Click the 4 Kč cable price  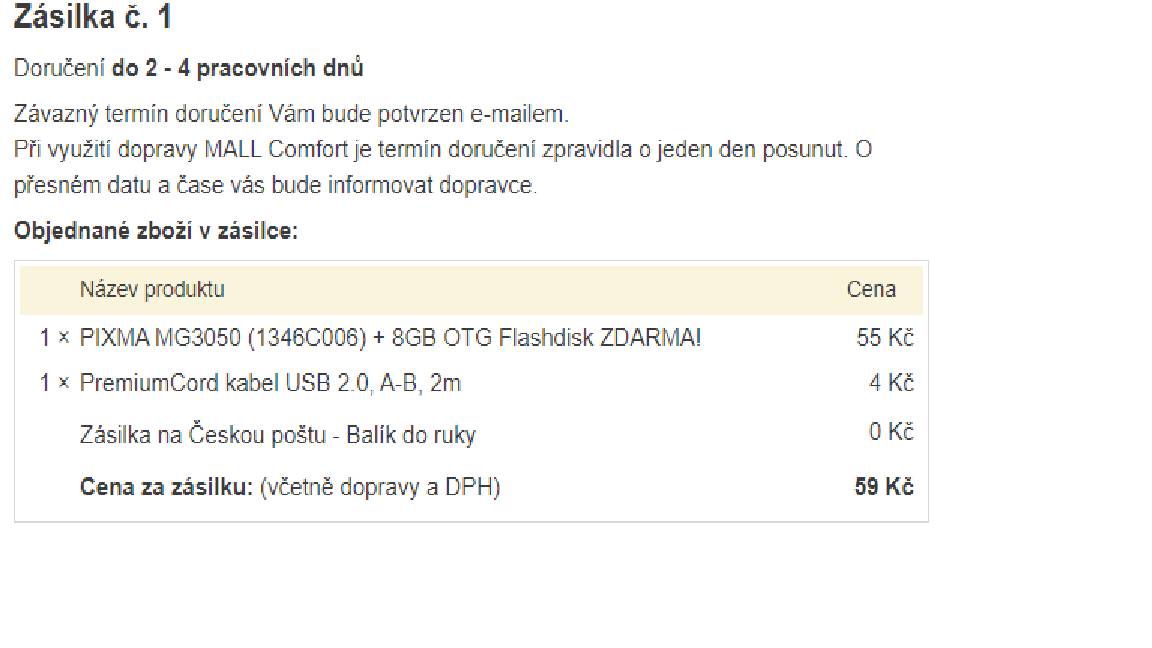(891, 383)
